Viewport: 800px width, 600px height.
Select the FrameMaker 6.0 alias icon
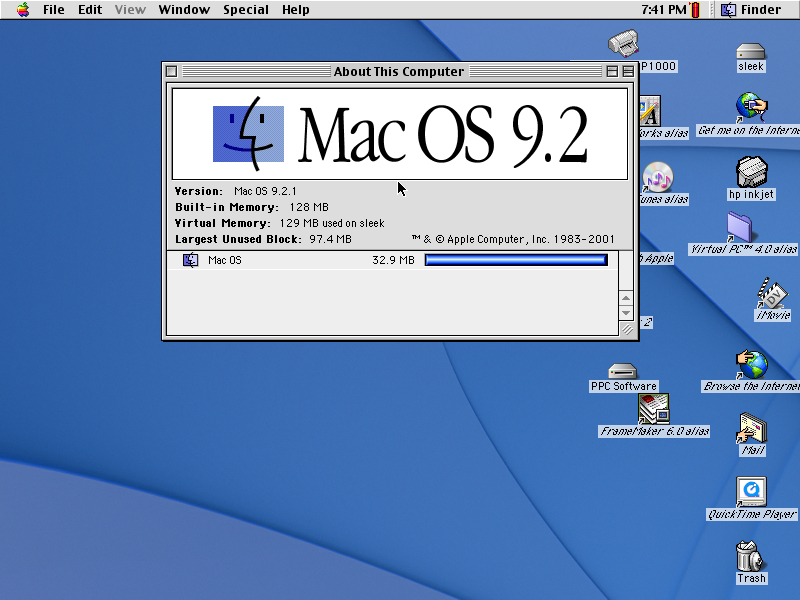(654, 409)
